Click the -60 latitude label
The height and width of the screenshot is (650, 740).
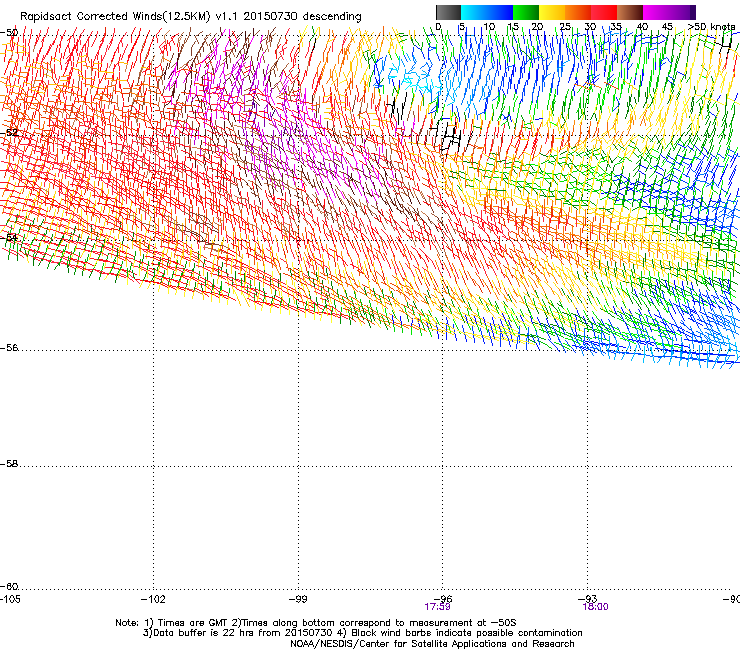coord(9,587)
